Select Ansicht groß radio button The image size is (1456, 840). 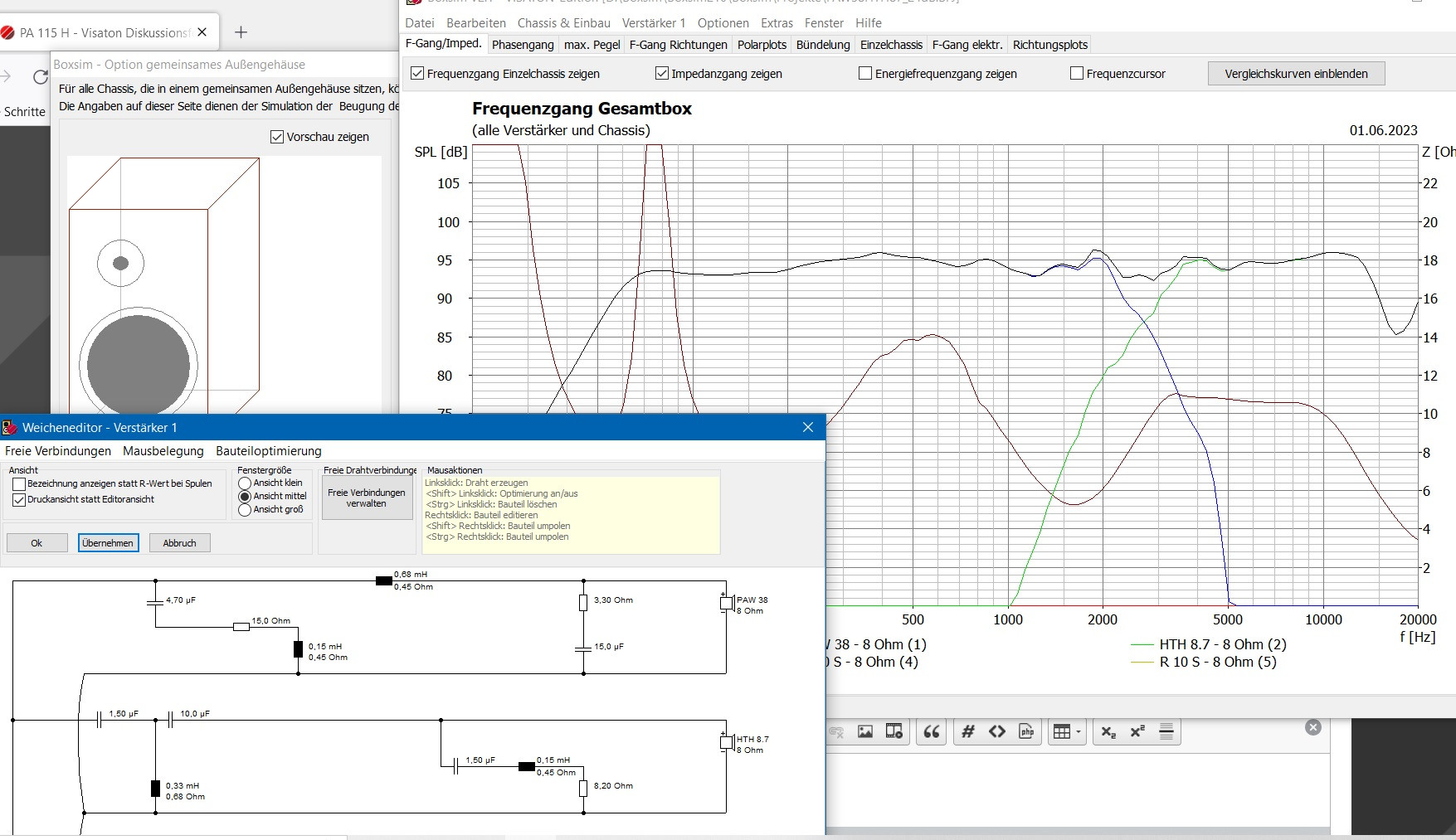tap(245, 510)
